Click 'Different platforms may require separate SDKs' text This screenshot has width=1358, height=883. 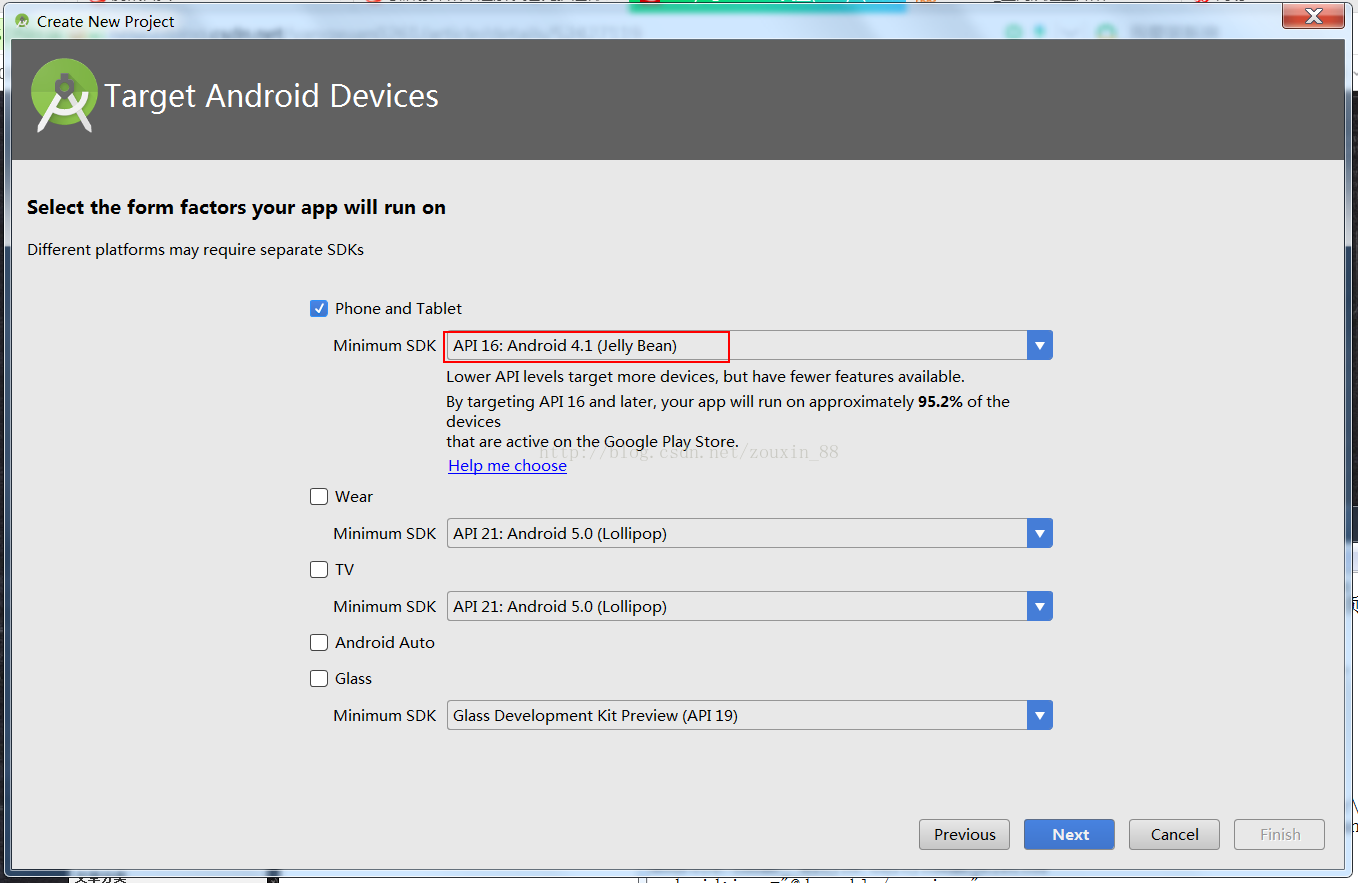195,249
